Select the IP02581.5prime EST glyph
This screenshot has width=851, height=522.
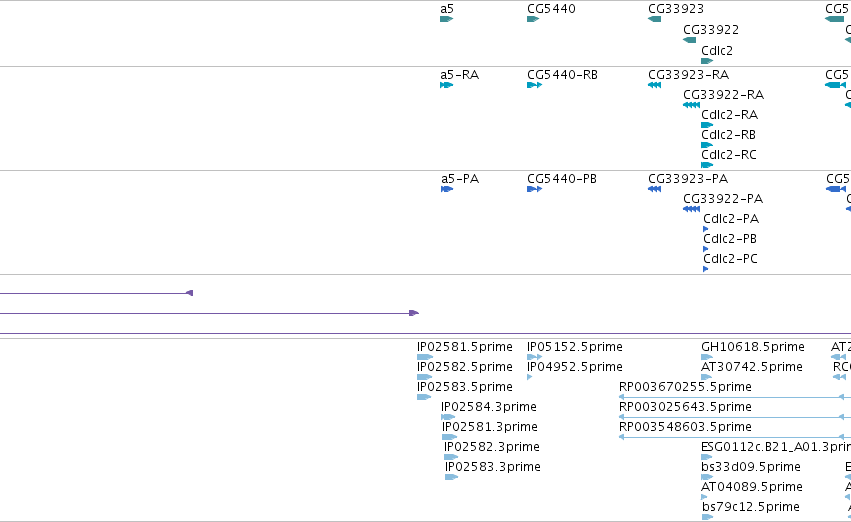point(424,357)
